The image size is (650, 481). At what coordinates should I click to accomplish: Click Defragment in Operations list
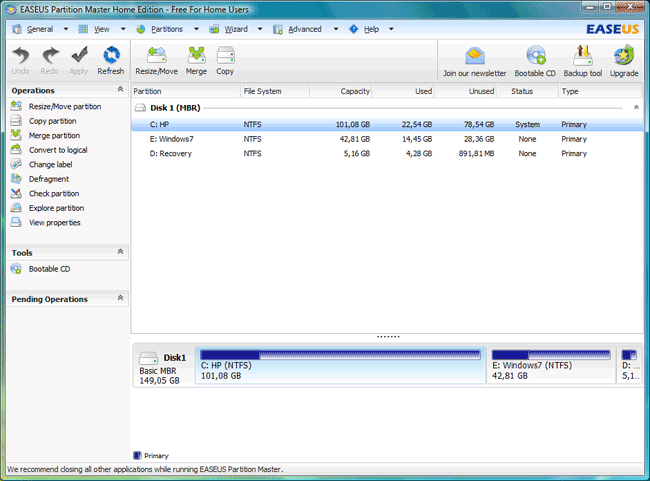point(50,179)
